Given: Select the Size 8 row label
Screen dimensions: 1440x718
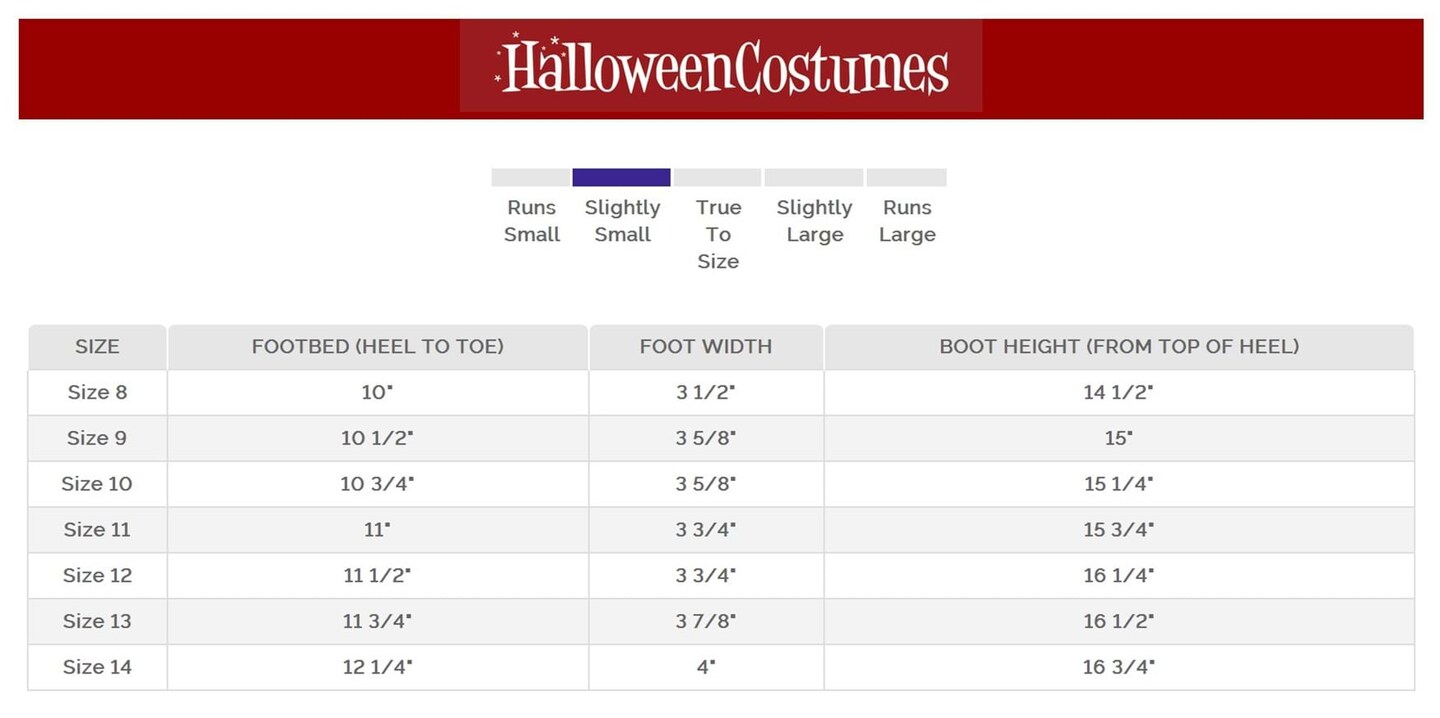Looking at the screenshot, I should click(97, 392).
